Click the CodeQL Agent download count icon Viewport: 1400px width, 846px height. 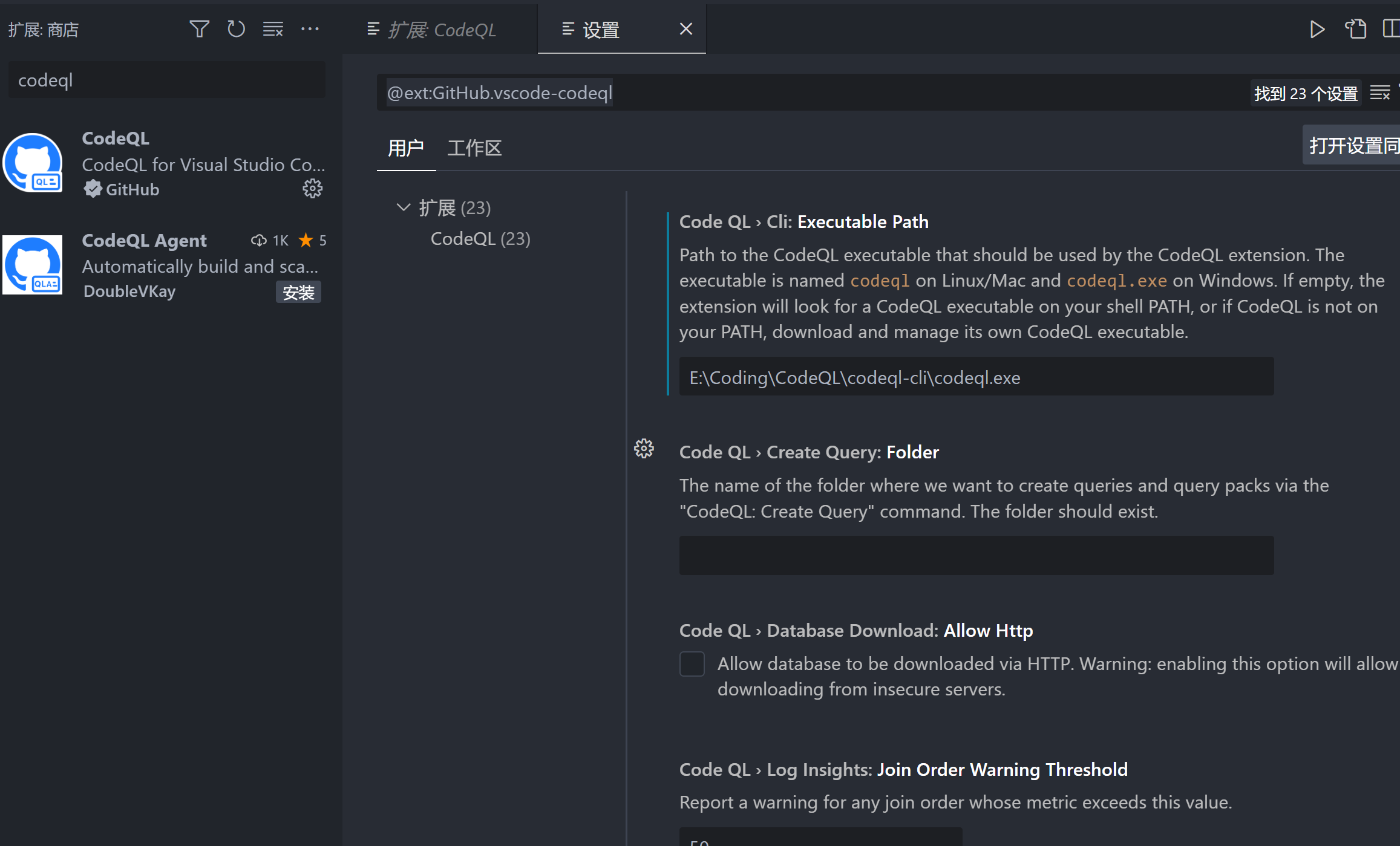pos(259,240)
